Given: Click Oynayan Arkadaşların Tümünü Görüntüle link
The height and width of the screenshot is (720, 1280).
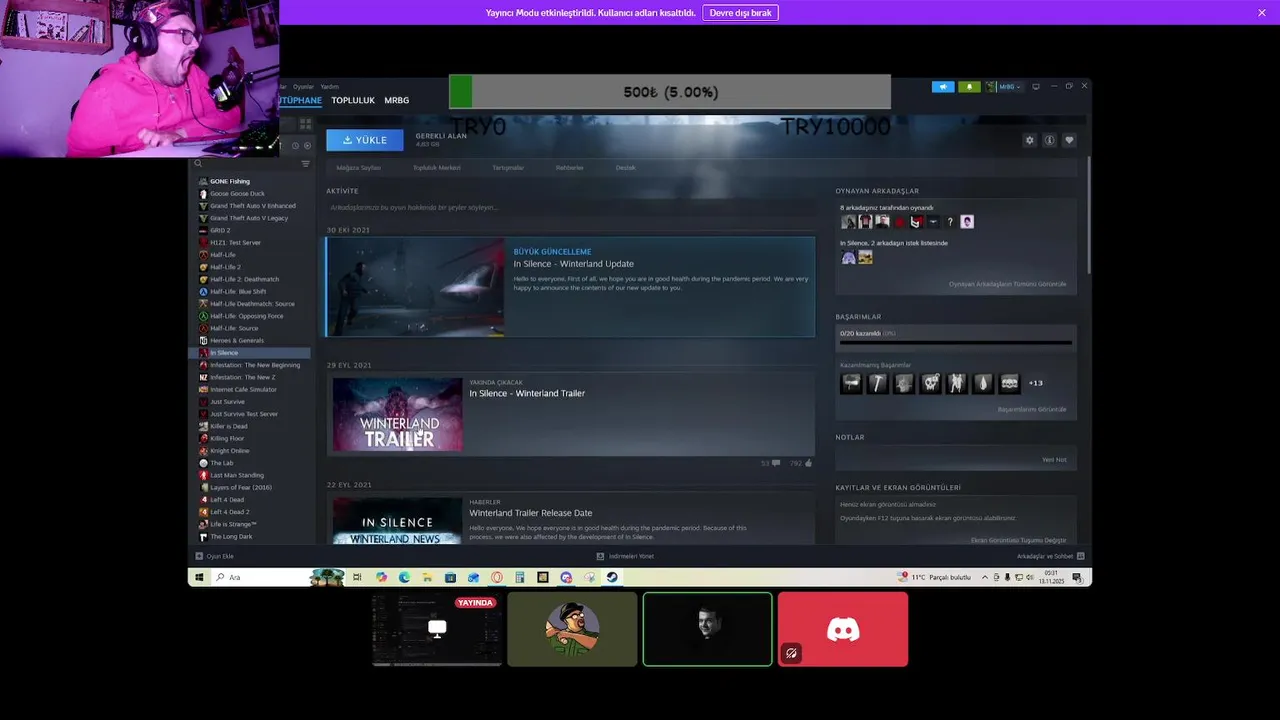Looking at the screenshot, I should (x=1007, y=284).
